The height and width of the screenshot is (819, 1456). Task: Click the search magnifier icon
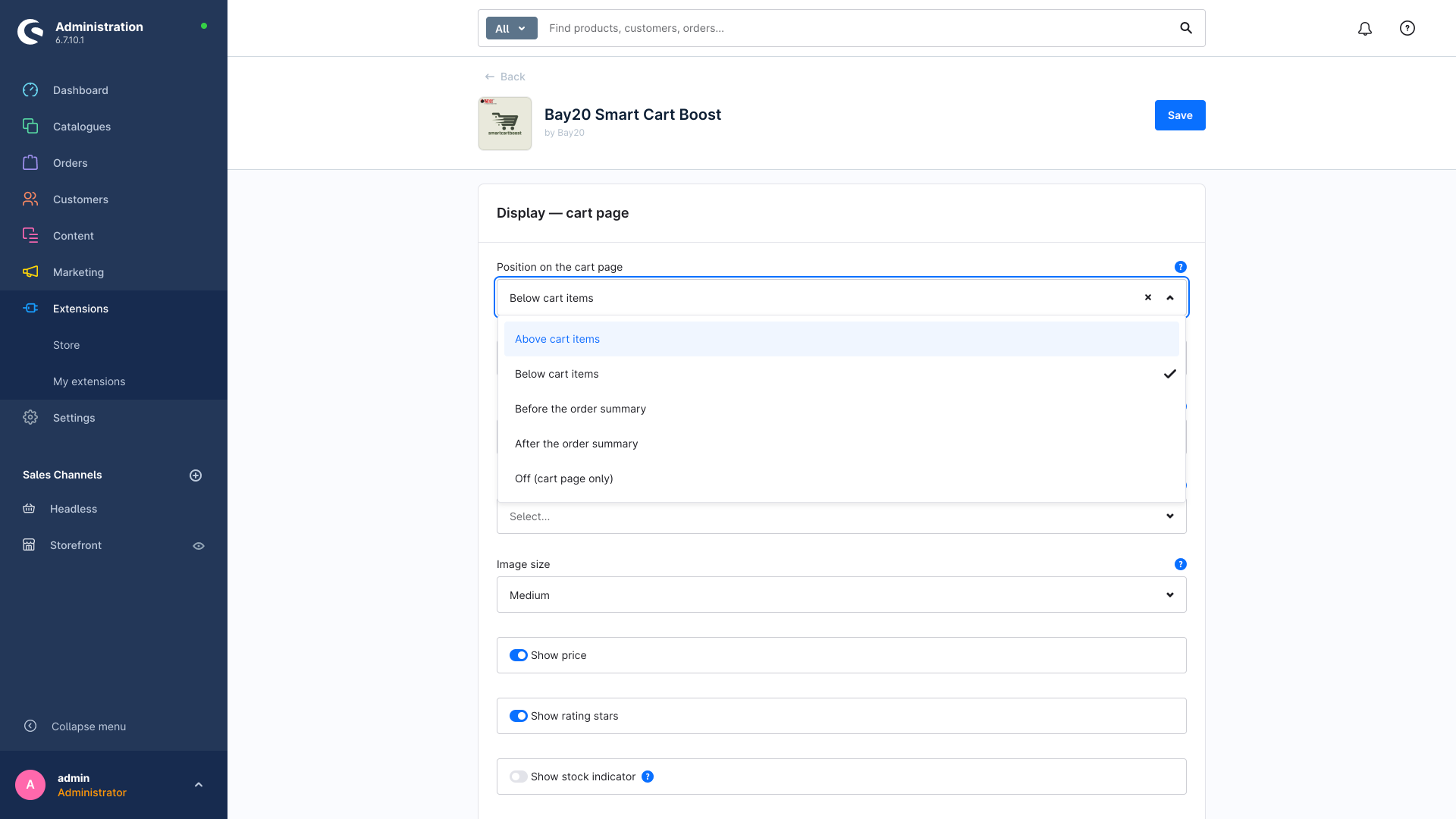click(x=1186, y=28)
